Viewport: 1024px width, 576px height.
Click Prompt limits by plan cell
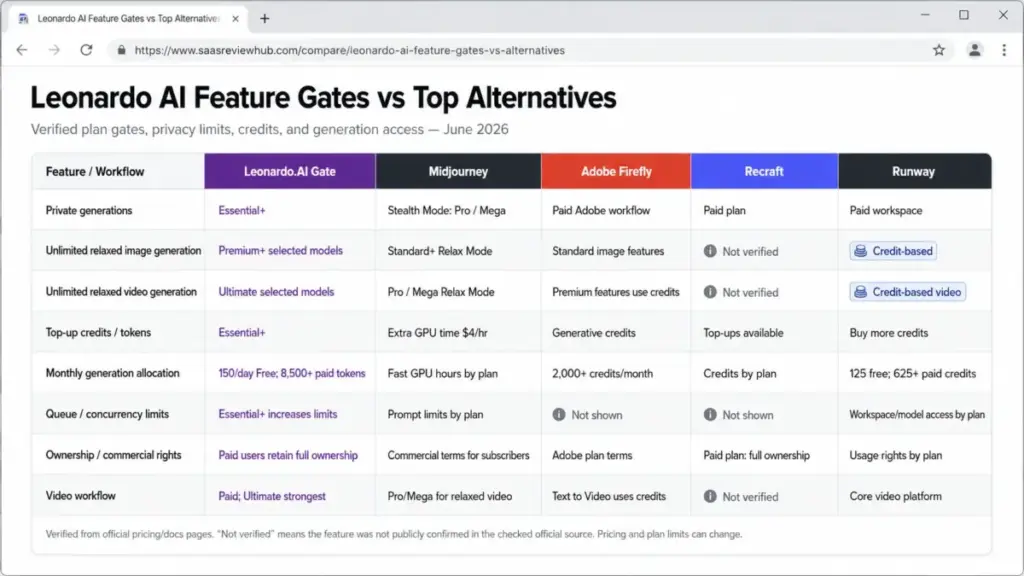pyautogui.click(x=436, y=414)
